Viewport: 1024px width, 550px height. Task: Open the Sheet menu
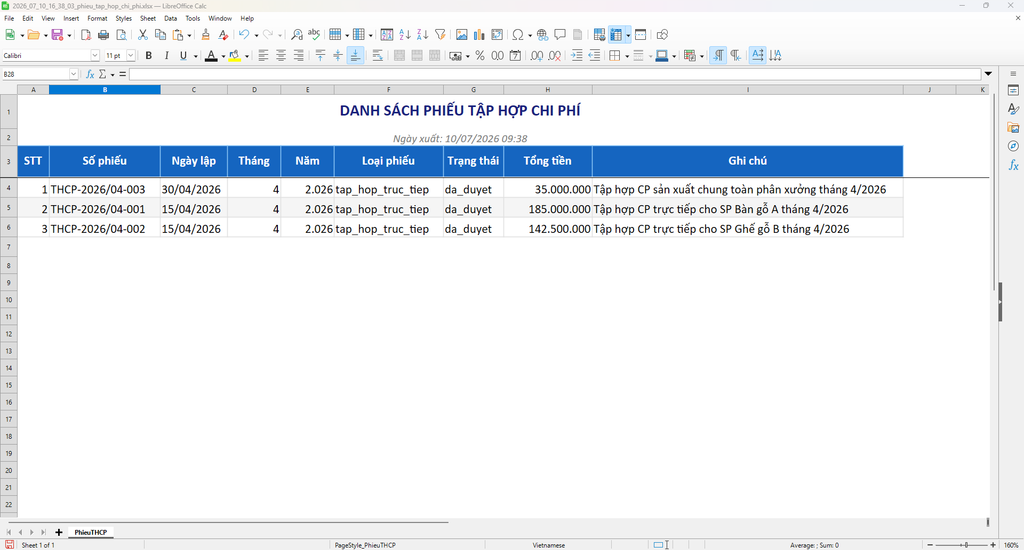coord(148,18)
